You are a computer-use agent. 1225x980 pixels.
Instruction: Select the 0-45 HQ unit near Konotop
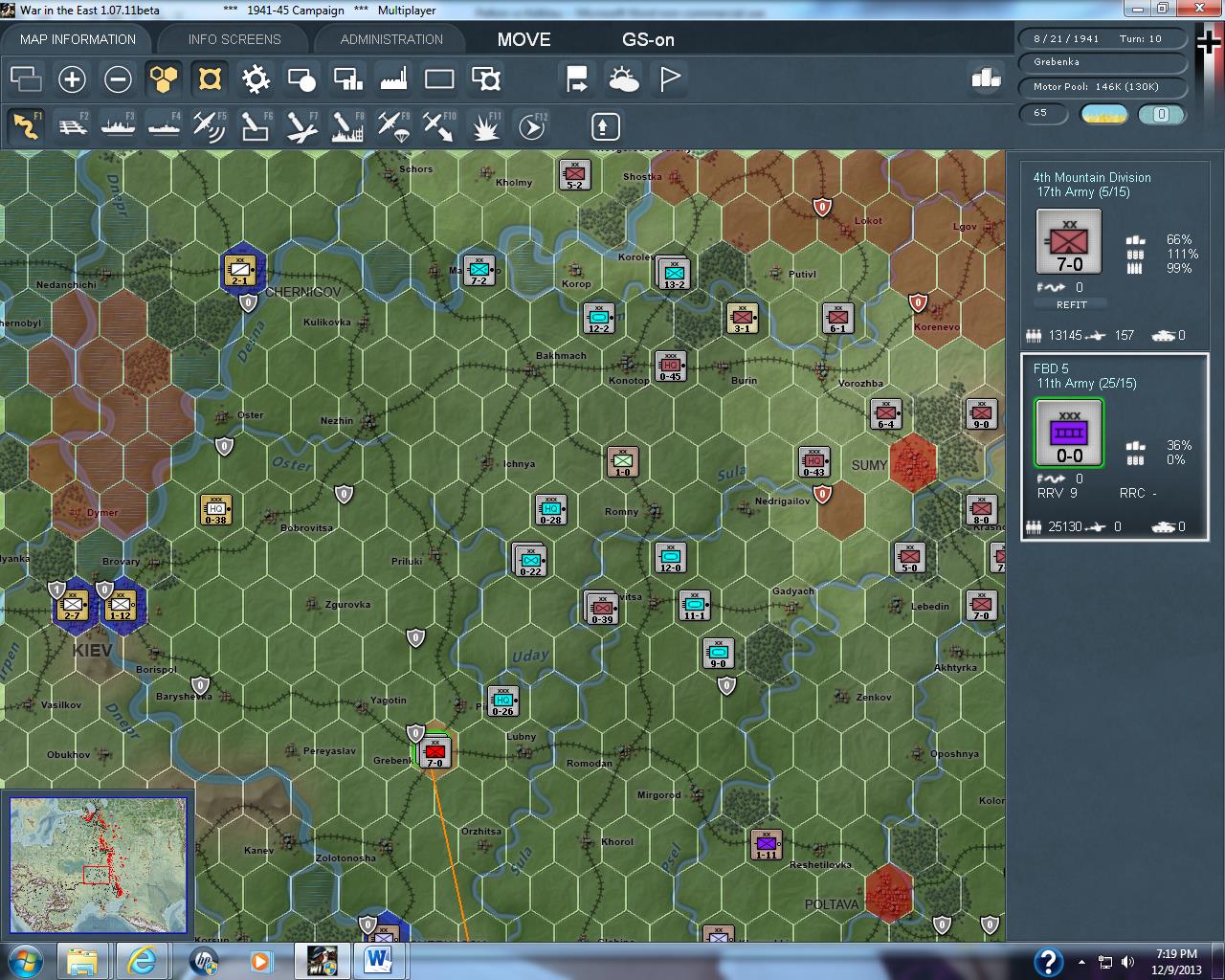click(671, 366)
